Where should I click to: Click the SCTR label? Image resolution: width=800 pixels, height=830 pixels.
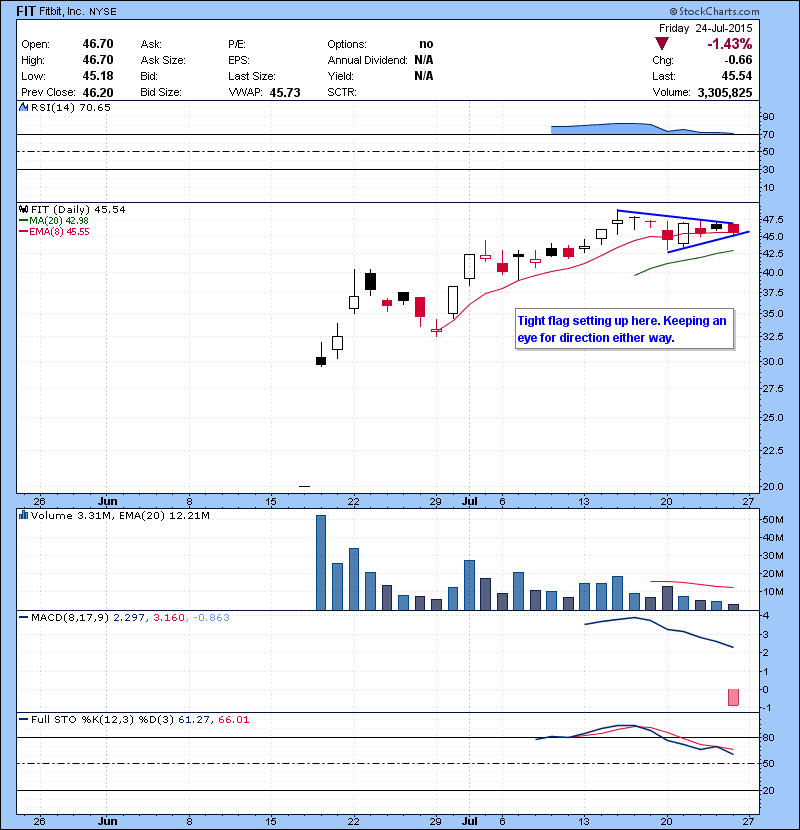[342, 92]
